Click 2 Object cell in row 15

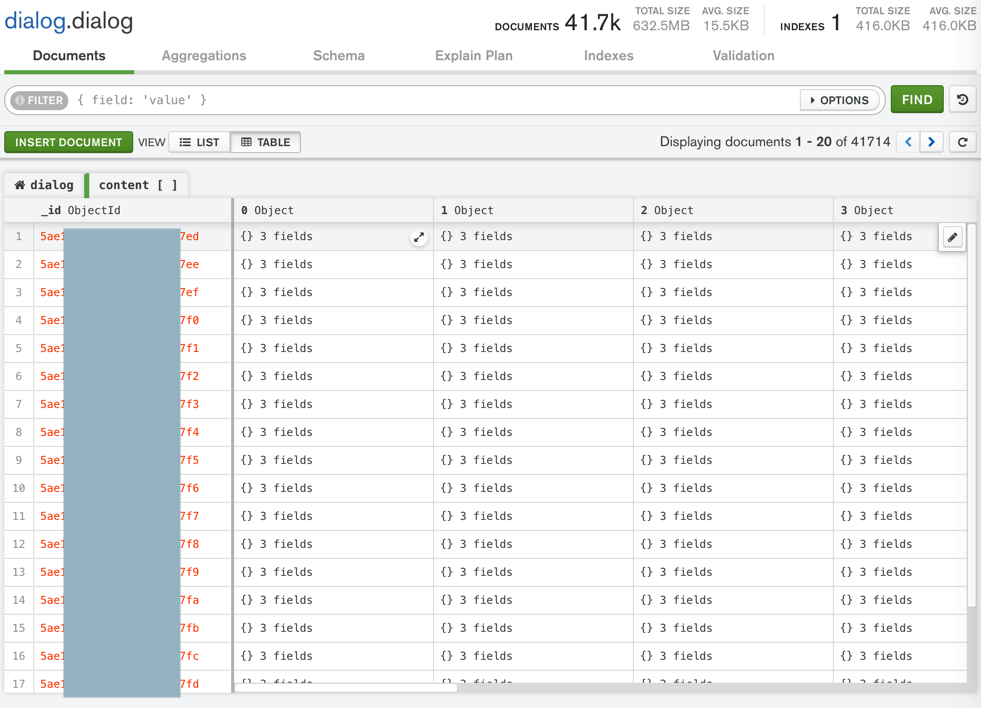pyautogui.click(x=733, y=628)
